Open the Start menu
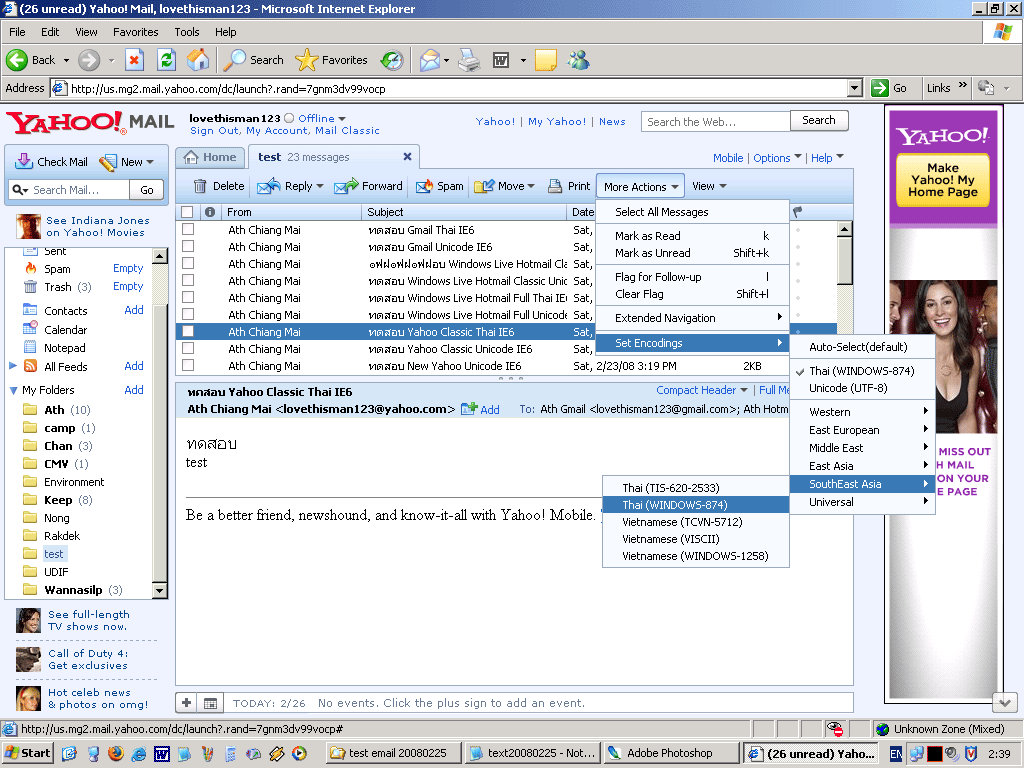 tap(27, 753)
